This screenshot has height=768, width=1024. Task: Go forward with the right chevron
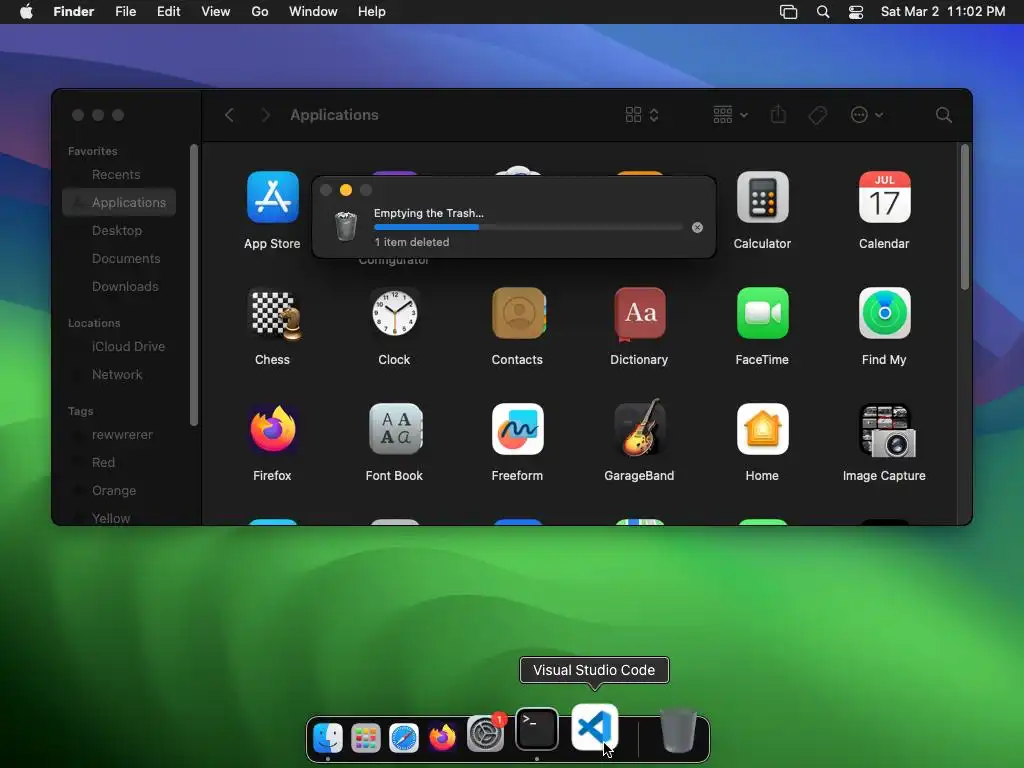[265, 115]
